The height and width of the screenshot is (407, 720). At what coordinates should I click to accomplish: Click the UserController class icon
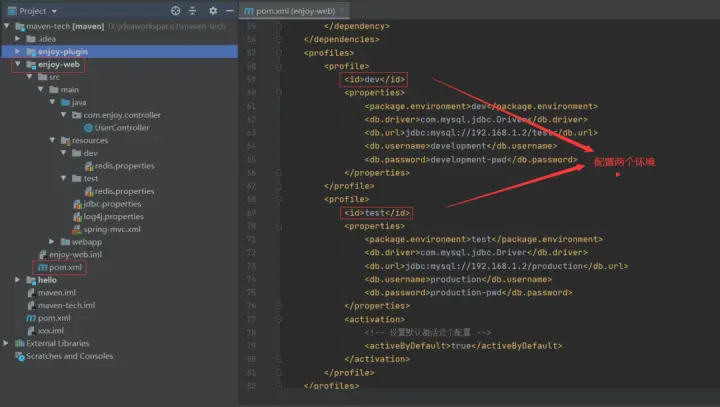pos(89,128)
